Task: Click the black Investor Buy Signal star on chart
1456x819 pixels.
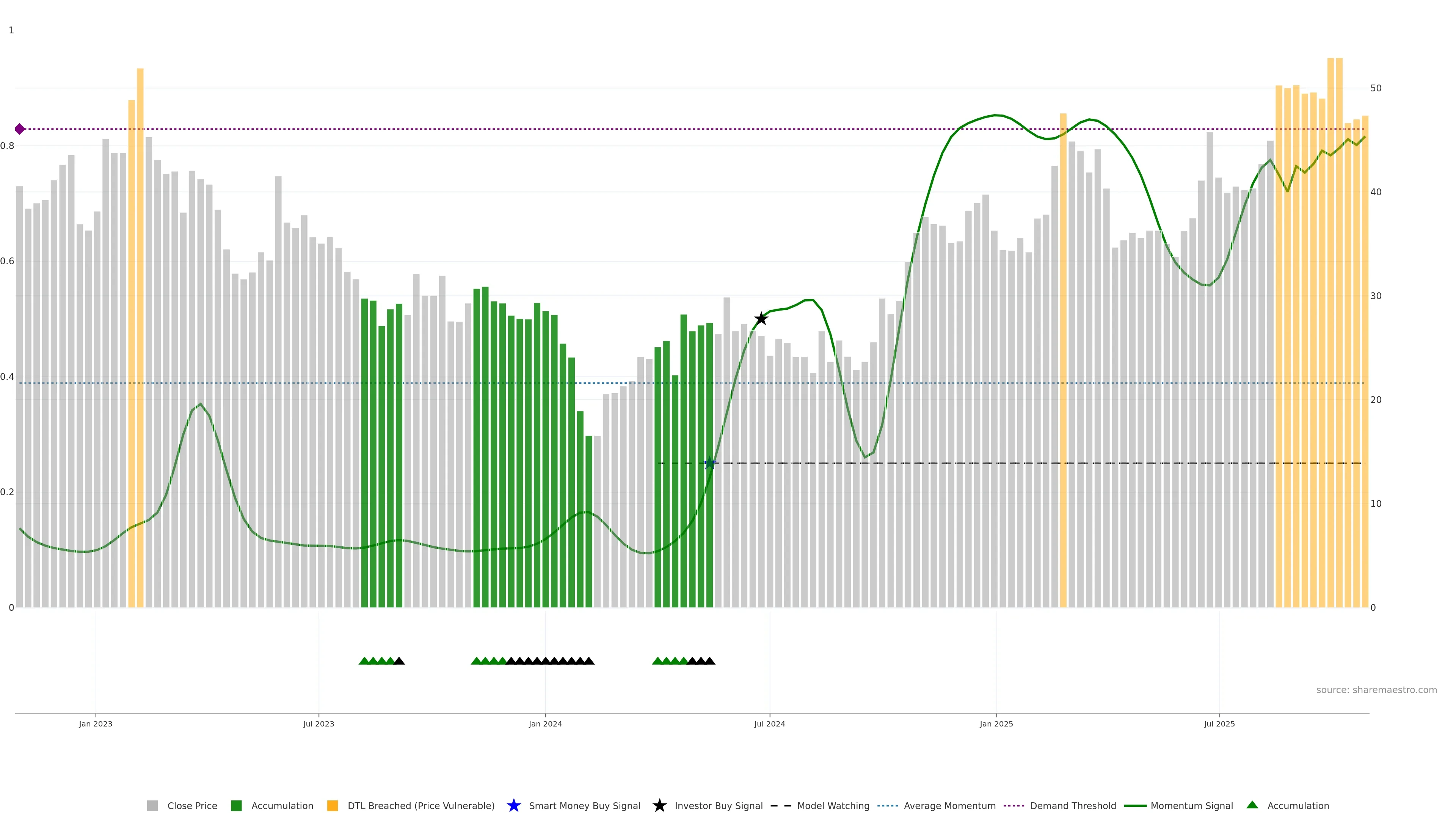Action: coord(761,319)
